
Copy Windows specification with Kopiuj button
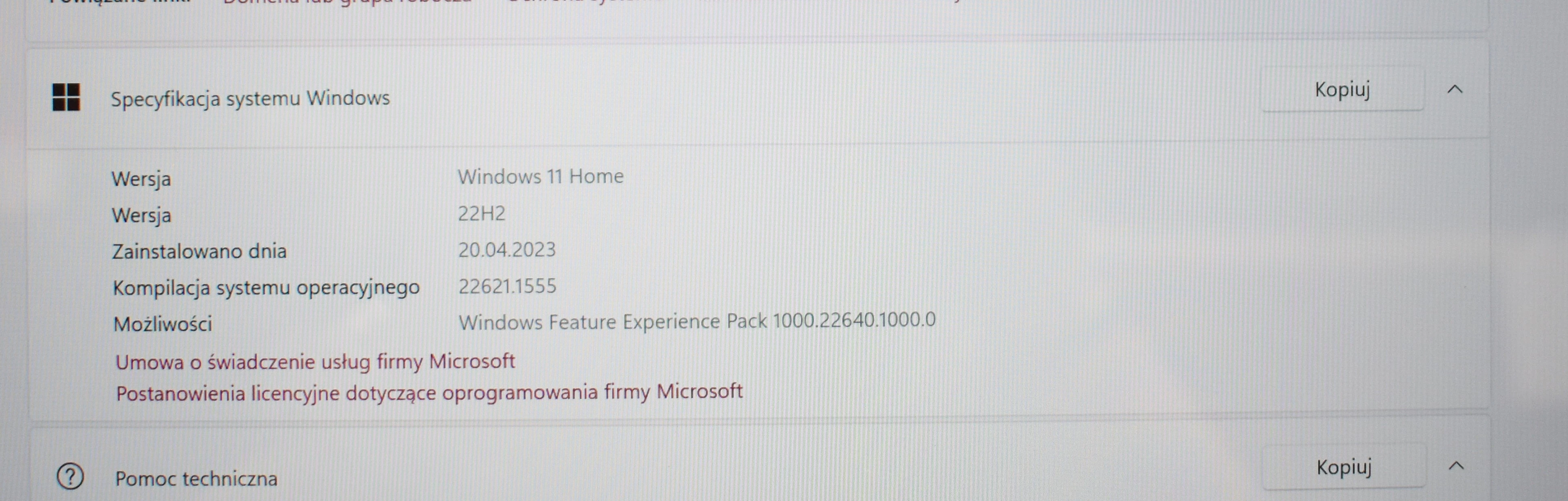pyautogui.click(x=1342, y=90)
